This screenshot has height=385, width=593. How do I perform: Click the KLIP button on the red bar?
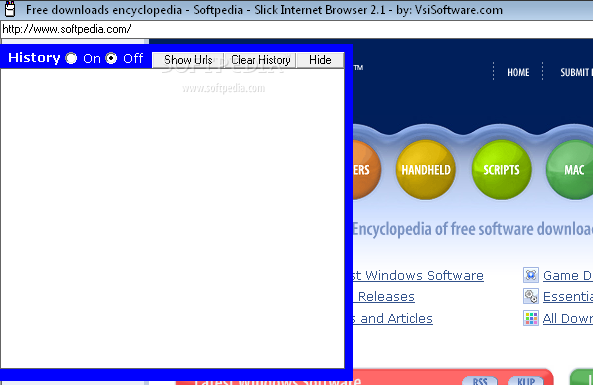526,380
